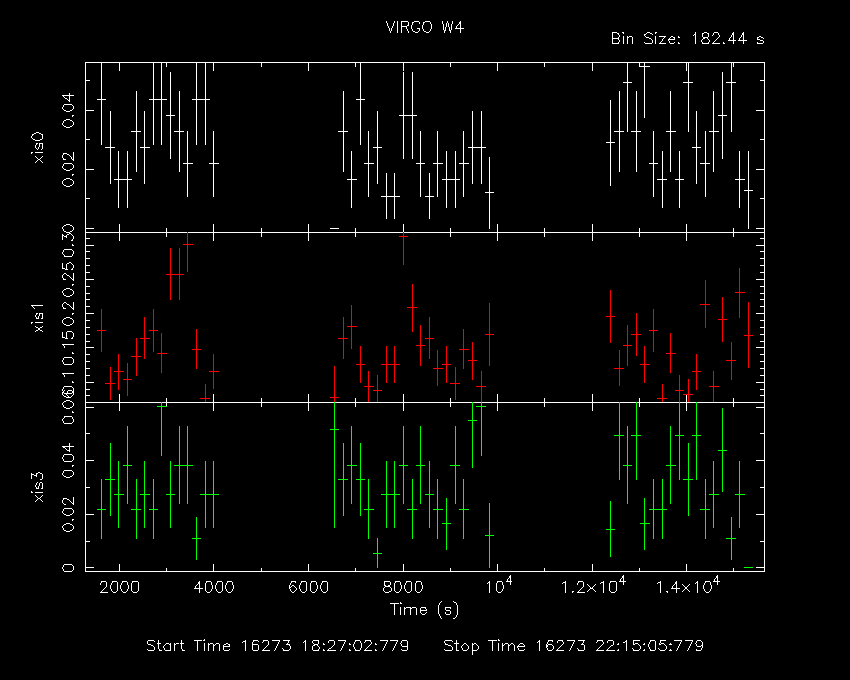The height and width of the screenshot is (680, 850).
Task: Select the xis0 y-axis label
Action: (39, 147)
